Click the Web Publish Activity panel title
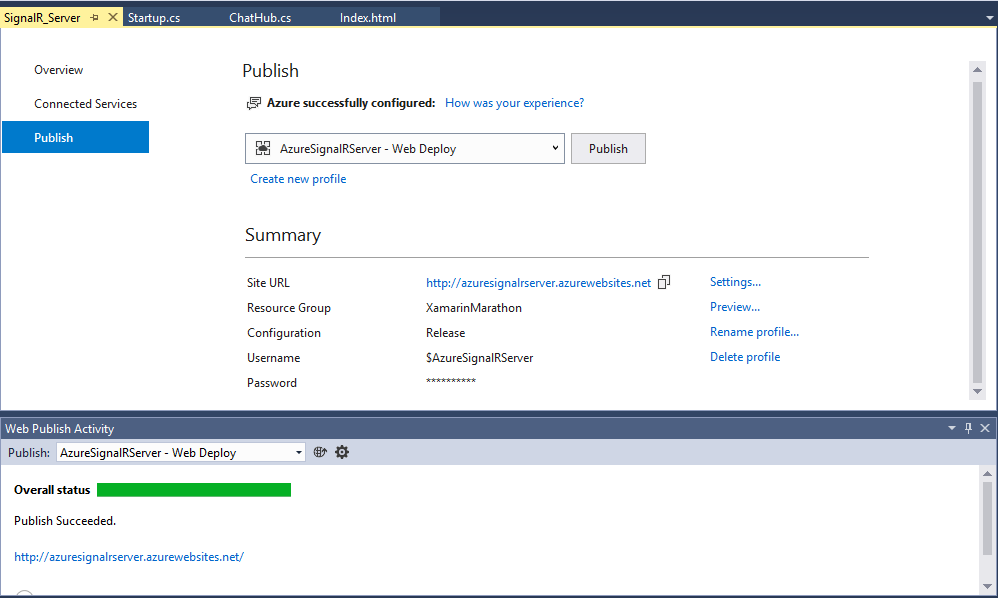 click(60, 429)
